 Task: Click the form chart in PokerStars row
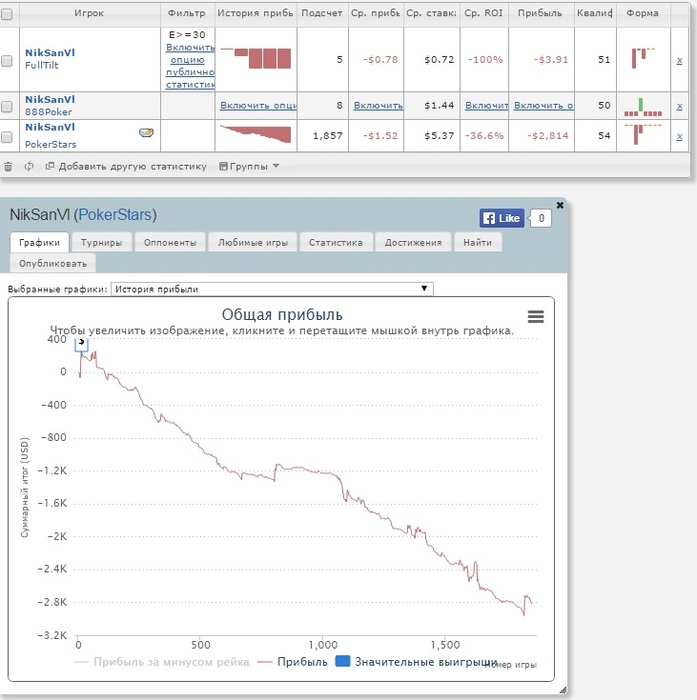(x=643, y=134)
